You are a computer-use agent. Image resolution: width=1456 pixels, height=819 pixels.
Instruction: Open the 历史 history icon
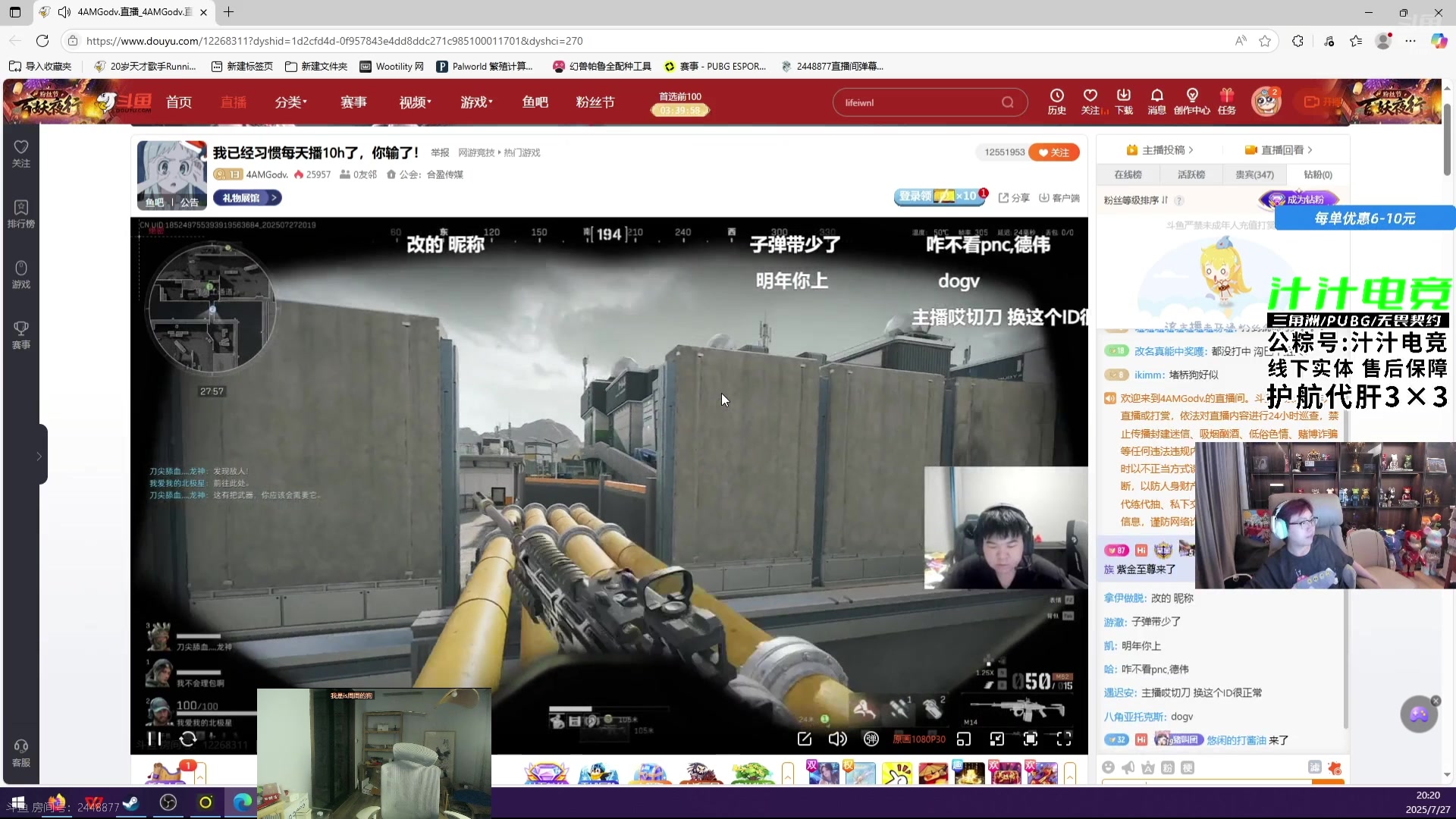1056,102
